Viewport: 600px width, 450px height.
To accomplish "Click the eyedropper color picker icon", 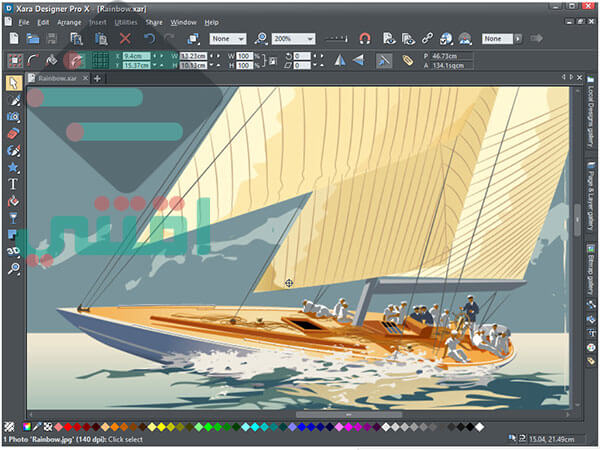I will tap(37, 427).
